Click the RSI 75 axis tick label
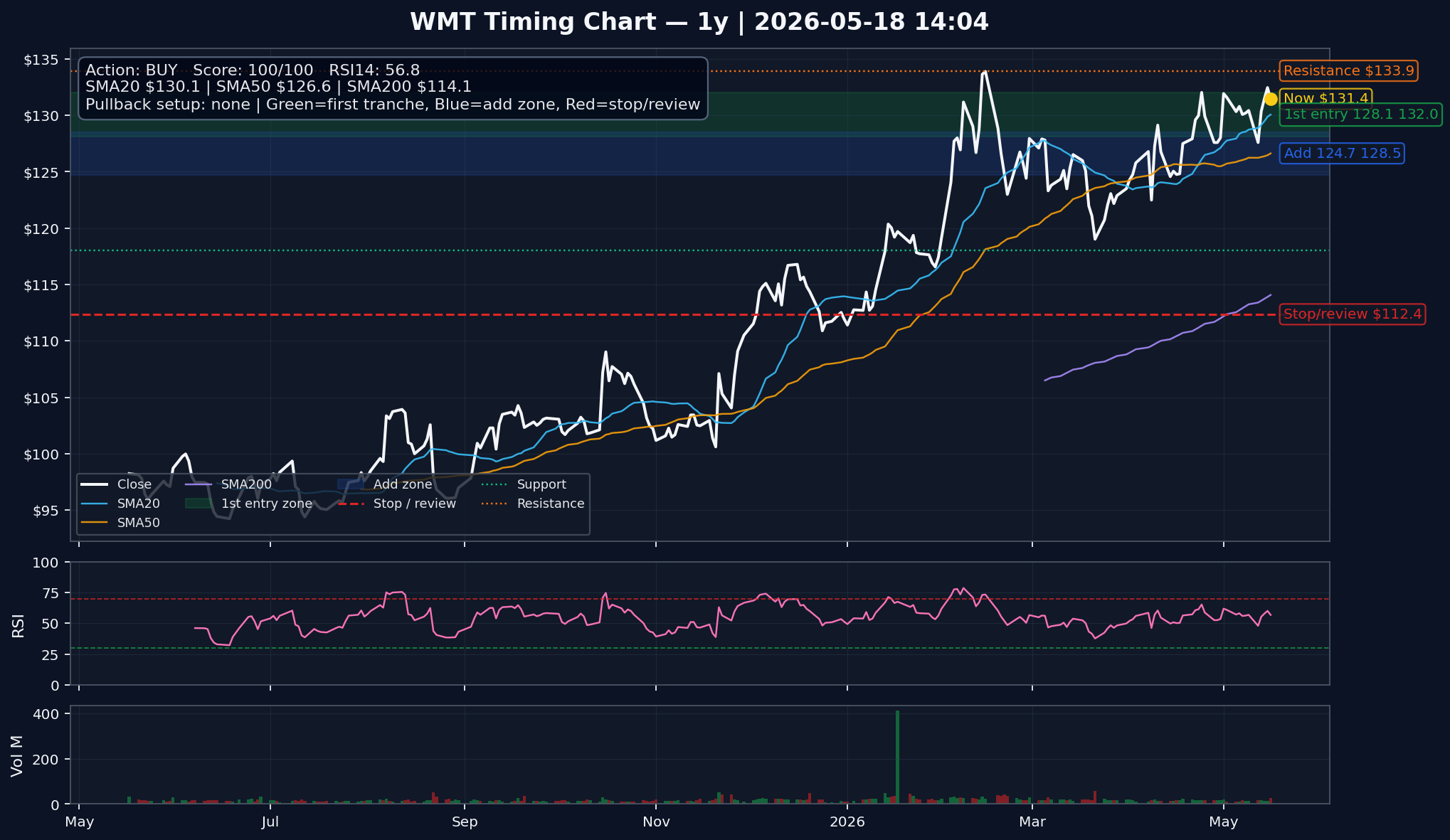Viewport: 1450px width, 840px height. pos(51,593)
